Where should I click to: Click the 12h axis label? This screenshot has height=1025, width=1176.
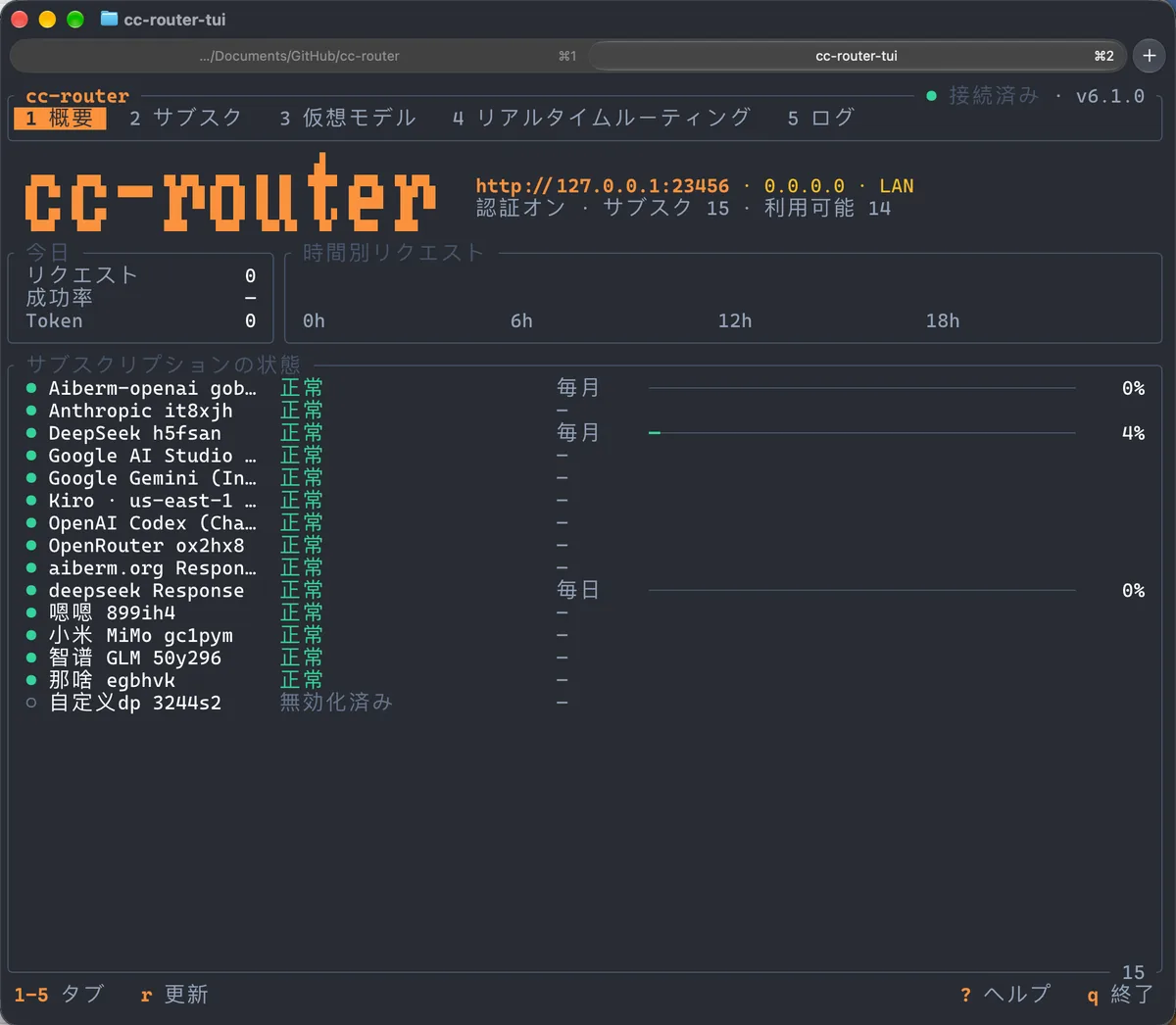735,321
